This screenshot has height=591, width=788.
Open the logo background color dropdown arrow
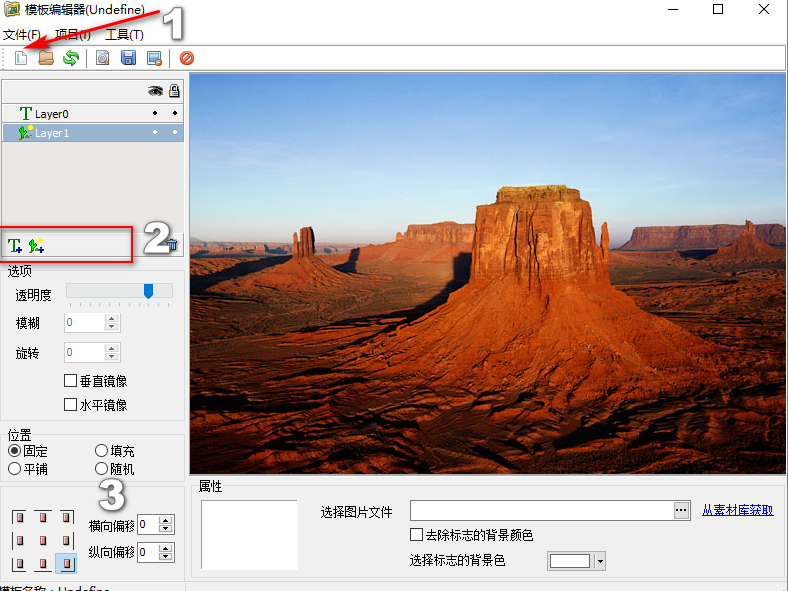click(600, 561)
